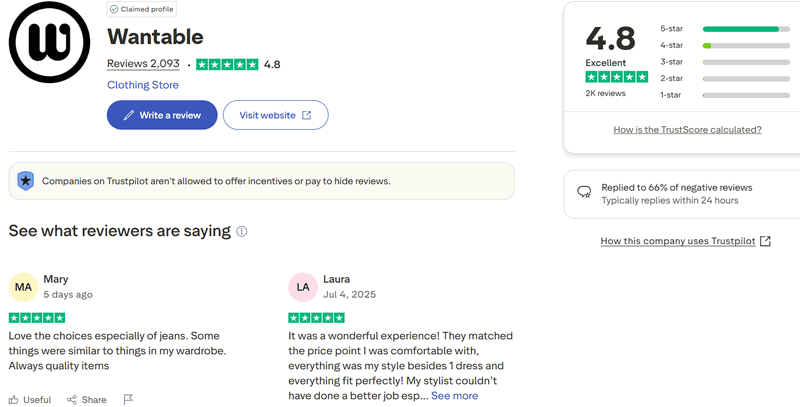Click the info icon beside reviewers heading
800x407 pixels.
pos(241,231)
